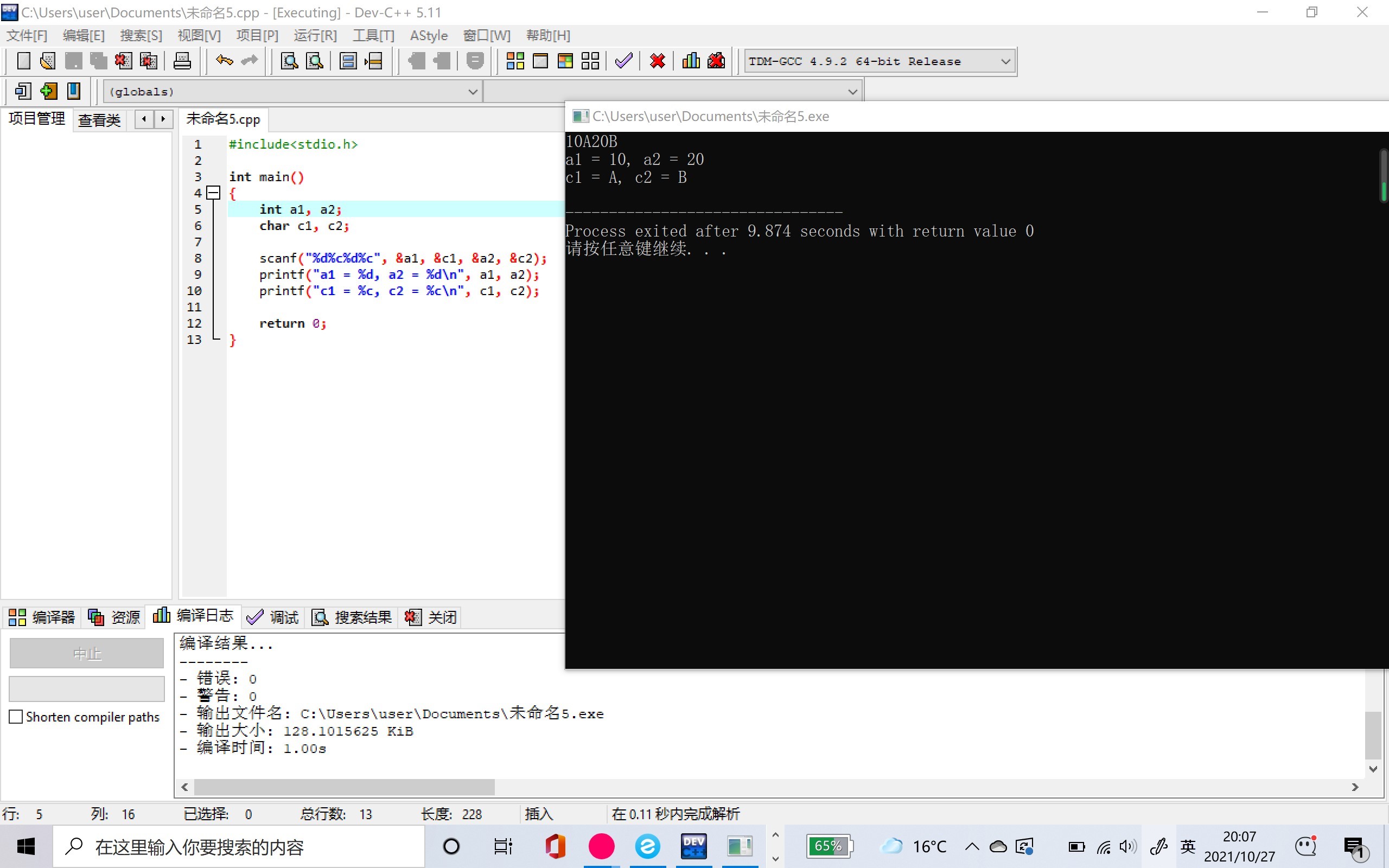Viewport: 1389px width, 868px height.
Task: Open the AStyle menu
Action: coord(428,36)
